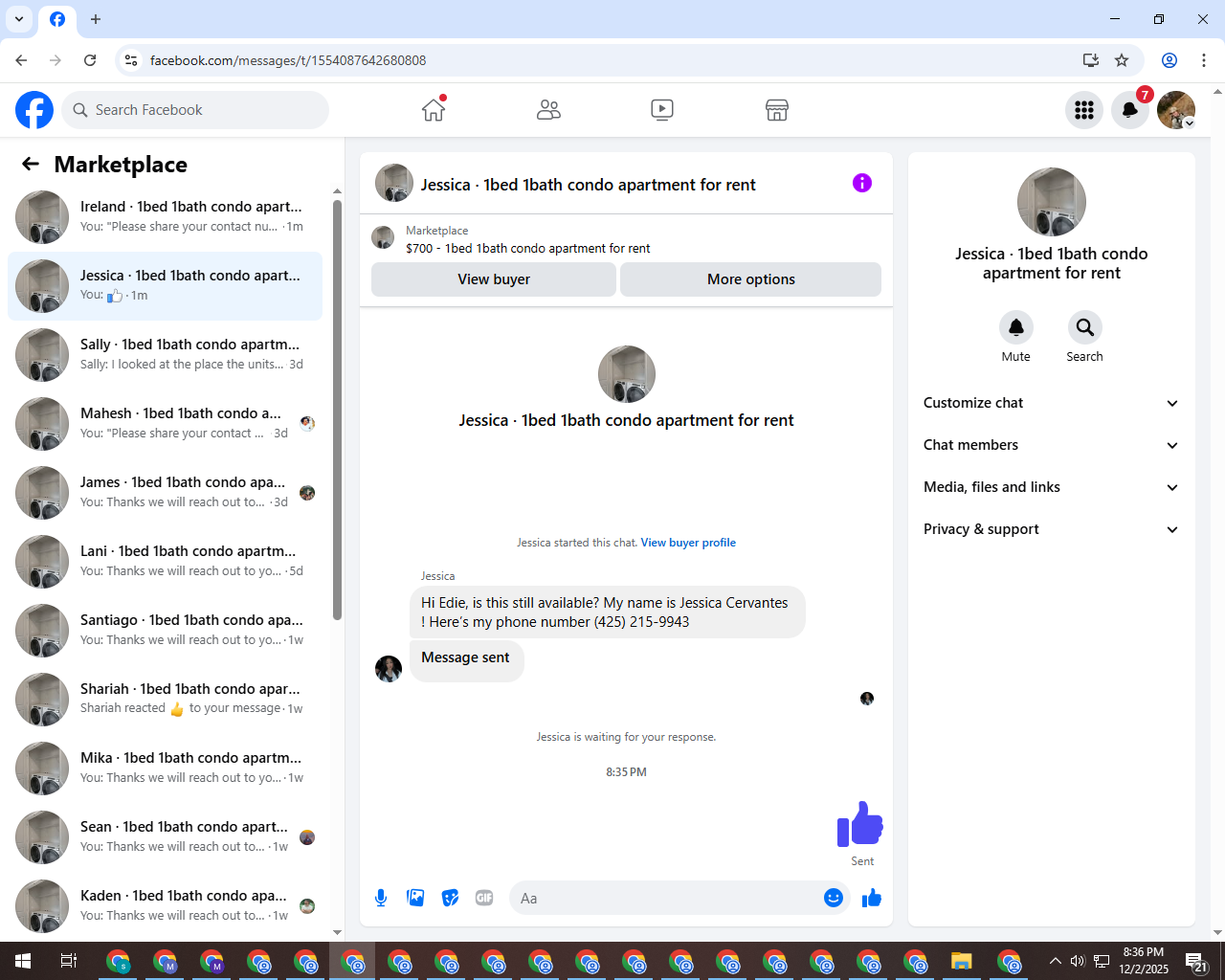Open the browser three-dot menu

[x=1204, y=60]
